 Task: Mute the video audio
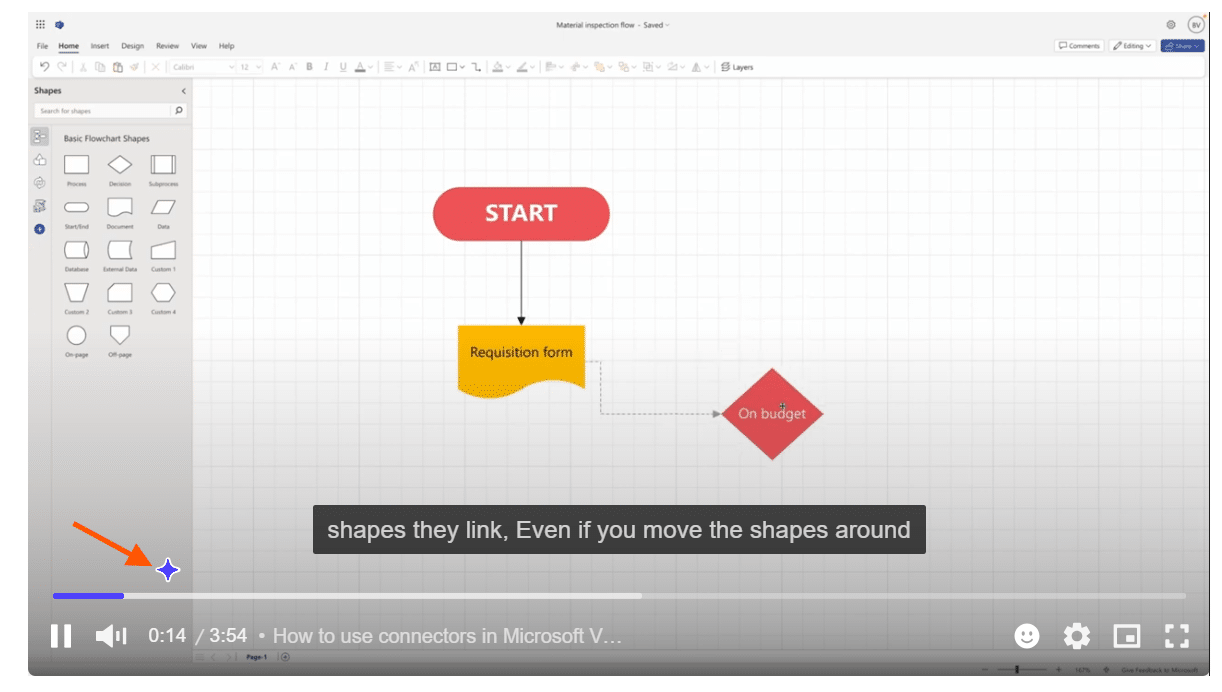pos(110,636)
